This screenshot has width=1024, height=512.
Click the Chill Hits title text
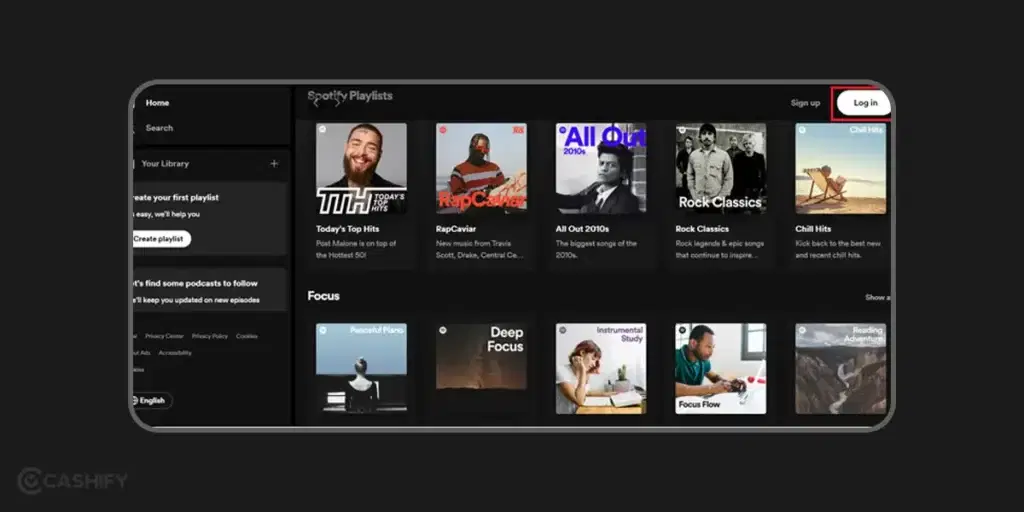(813, 229)
